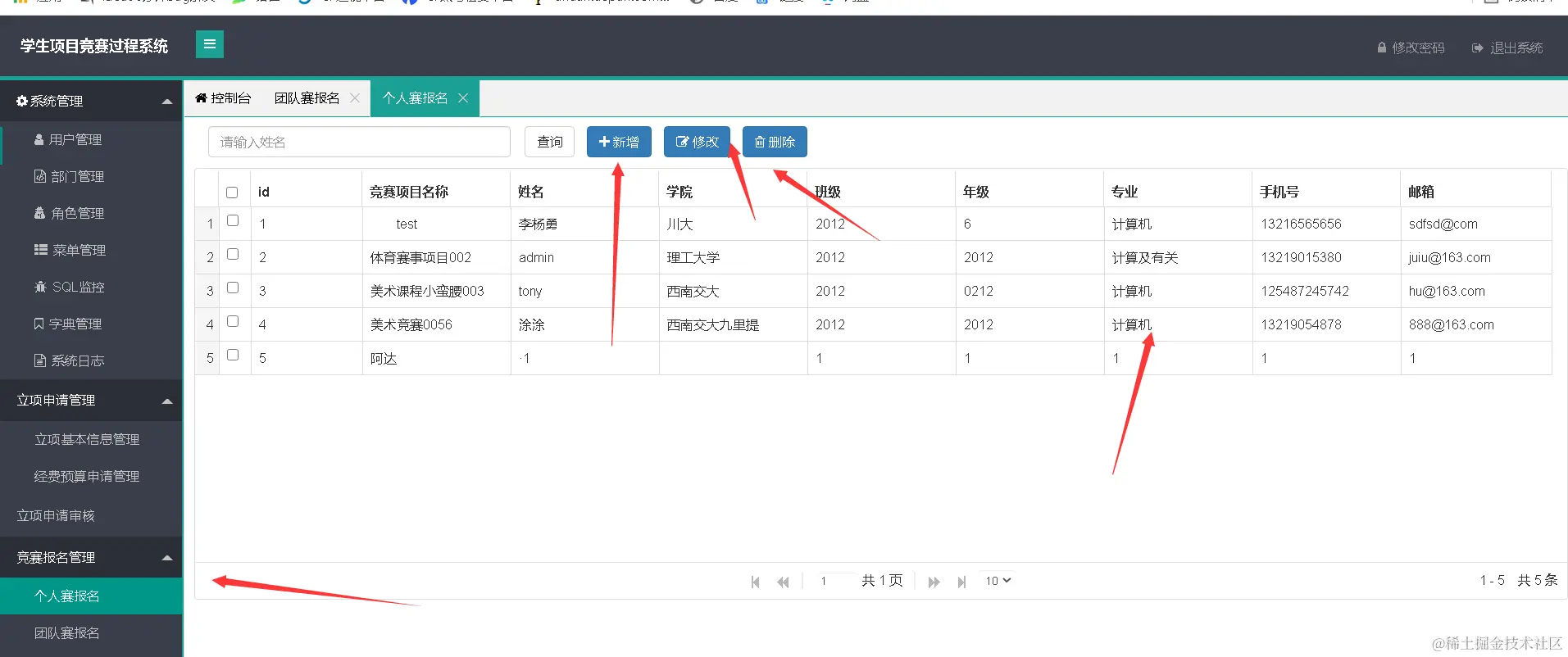Click the bookmark icon beside 字典管理
Screen dimensions: 1568x657
[39, 324]
